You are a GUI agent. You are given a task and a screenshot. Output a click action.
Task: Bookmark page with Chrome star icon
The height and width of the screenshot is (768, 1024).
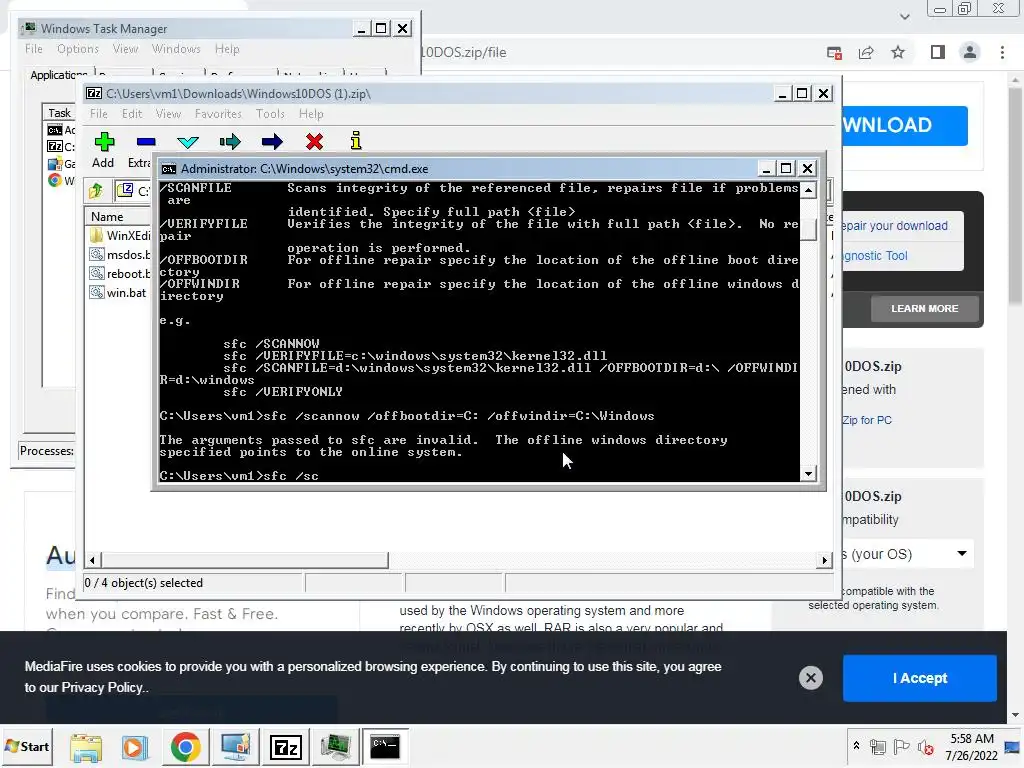tap(898, 52)
